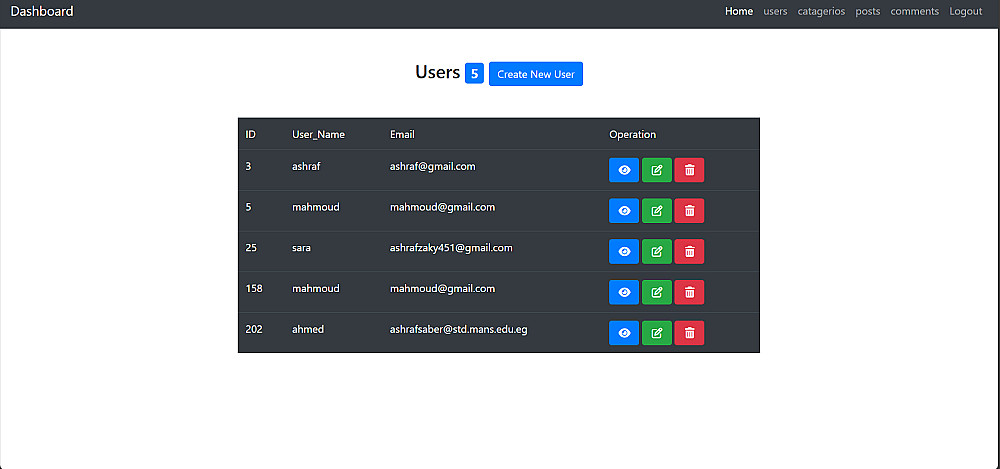Click the ID column header

point(251,135)
